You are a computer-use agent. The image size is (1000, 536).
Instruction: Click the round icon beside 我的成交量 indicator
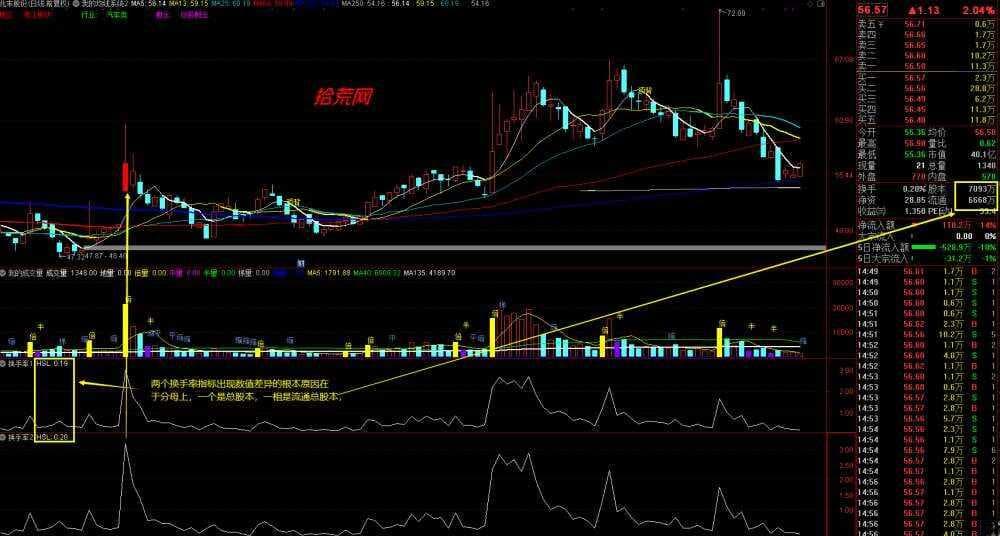point(3,272)
